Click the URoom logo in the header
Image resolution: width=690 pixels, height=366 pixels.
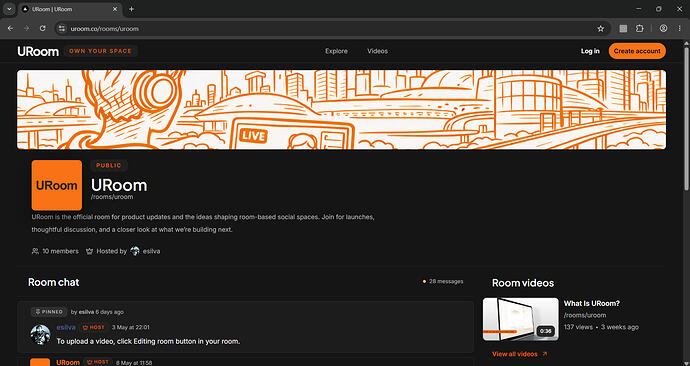38,51
